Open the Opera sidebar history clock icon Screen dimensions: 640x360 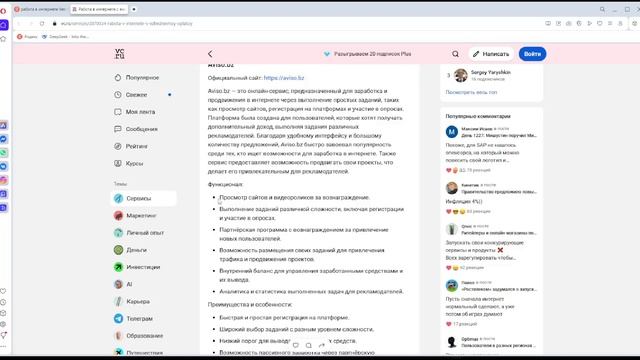3,302
